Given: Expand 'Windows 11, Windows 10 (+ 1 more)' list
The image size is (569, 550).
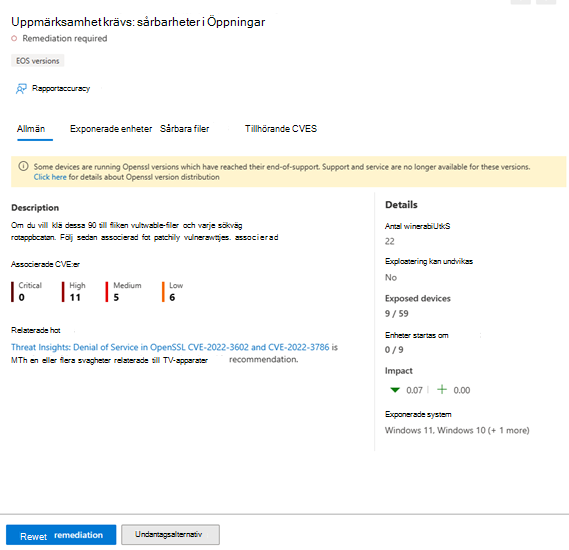Looking at the screenshot, I should coord(457,430).
